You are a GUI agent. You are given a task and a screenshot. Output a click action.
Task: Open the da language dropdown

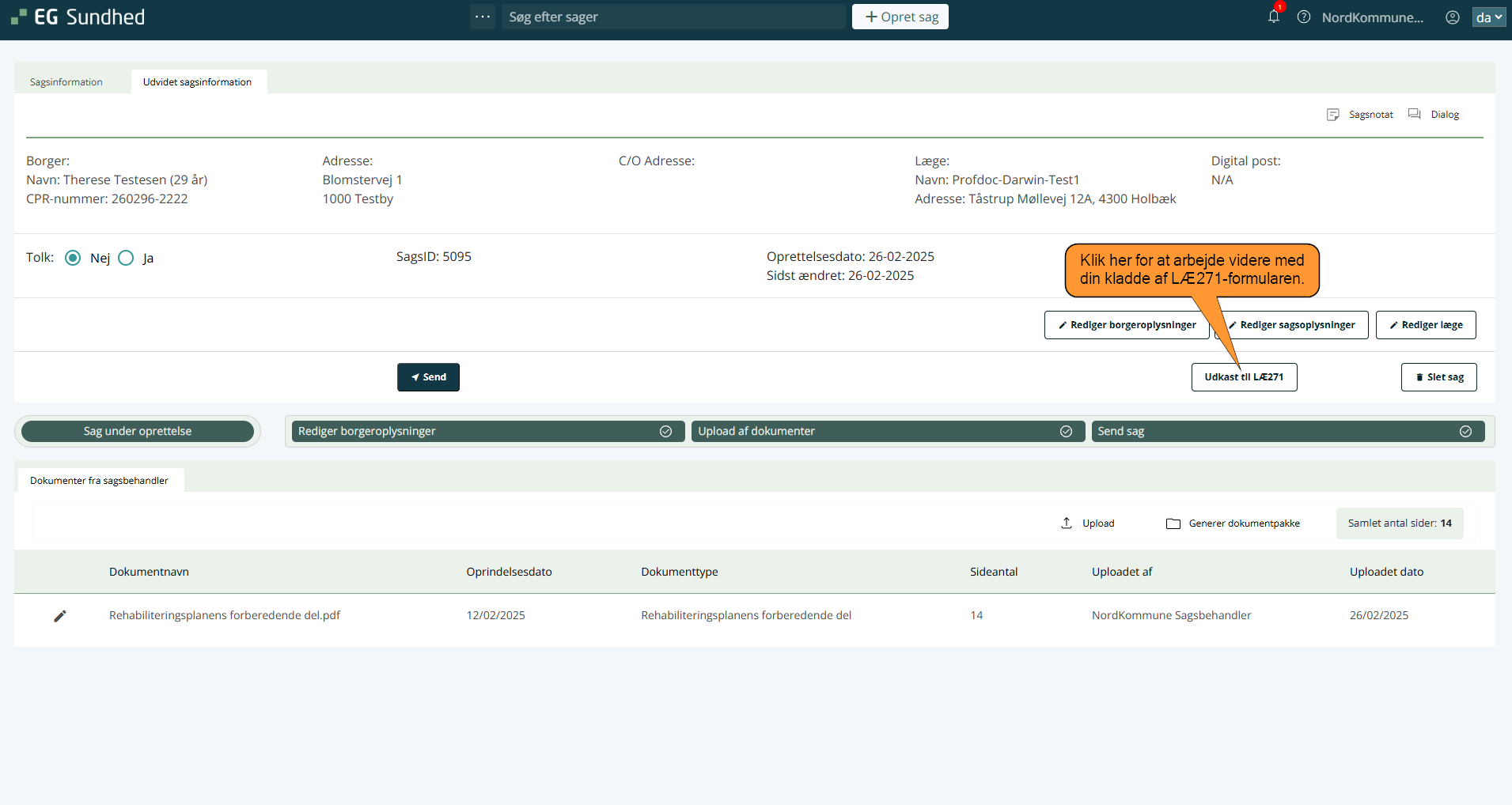[x=1487, y=17]
